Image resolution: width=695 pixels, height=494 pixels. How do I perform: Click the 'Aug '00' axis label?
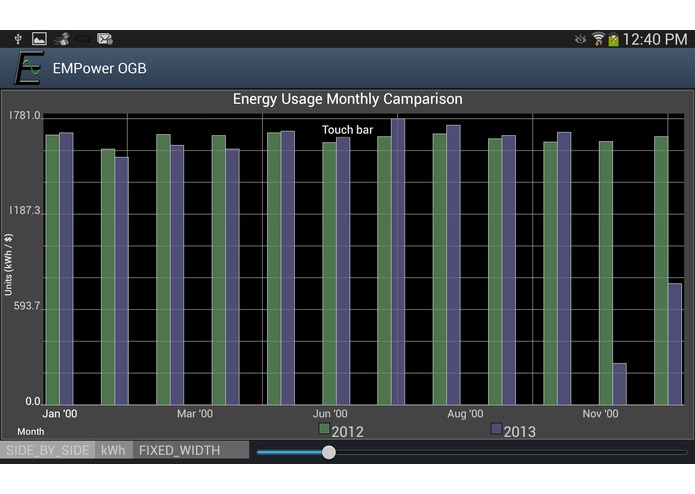tap(465, 414)
